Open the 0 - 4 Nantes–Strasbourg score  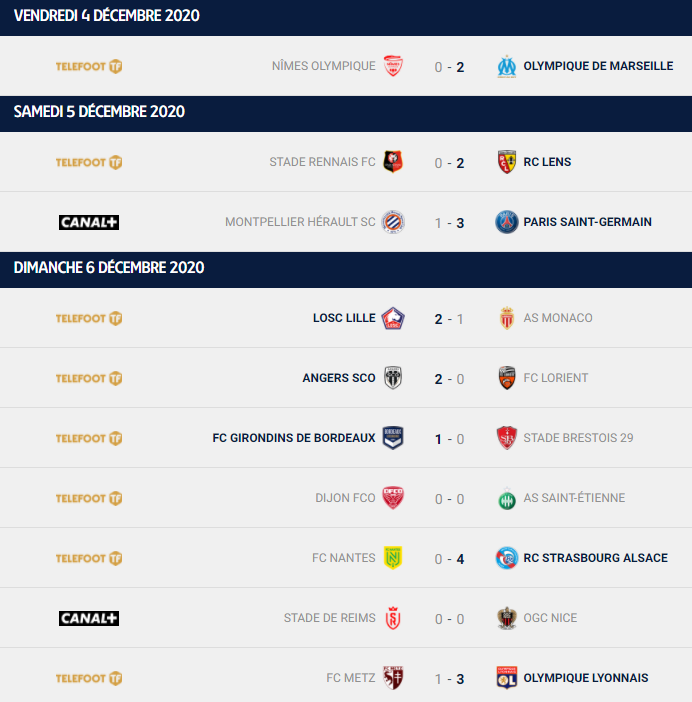click(449, 559)
